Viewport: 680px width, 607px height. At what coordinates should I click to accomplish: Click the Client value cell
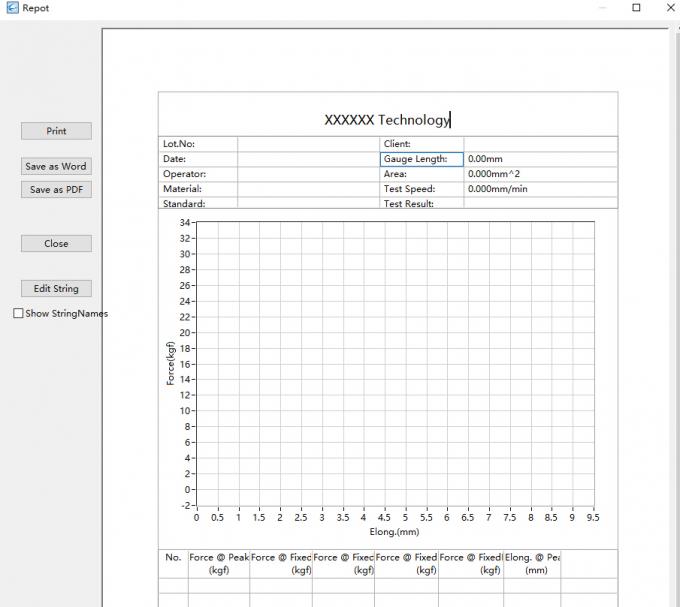tap(540, 144)
